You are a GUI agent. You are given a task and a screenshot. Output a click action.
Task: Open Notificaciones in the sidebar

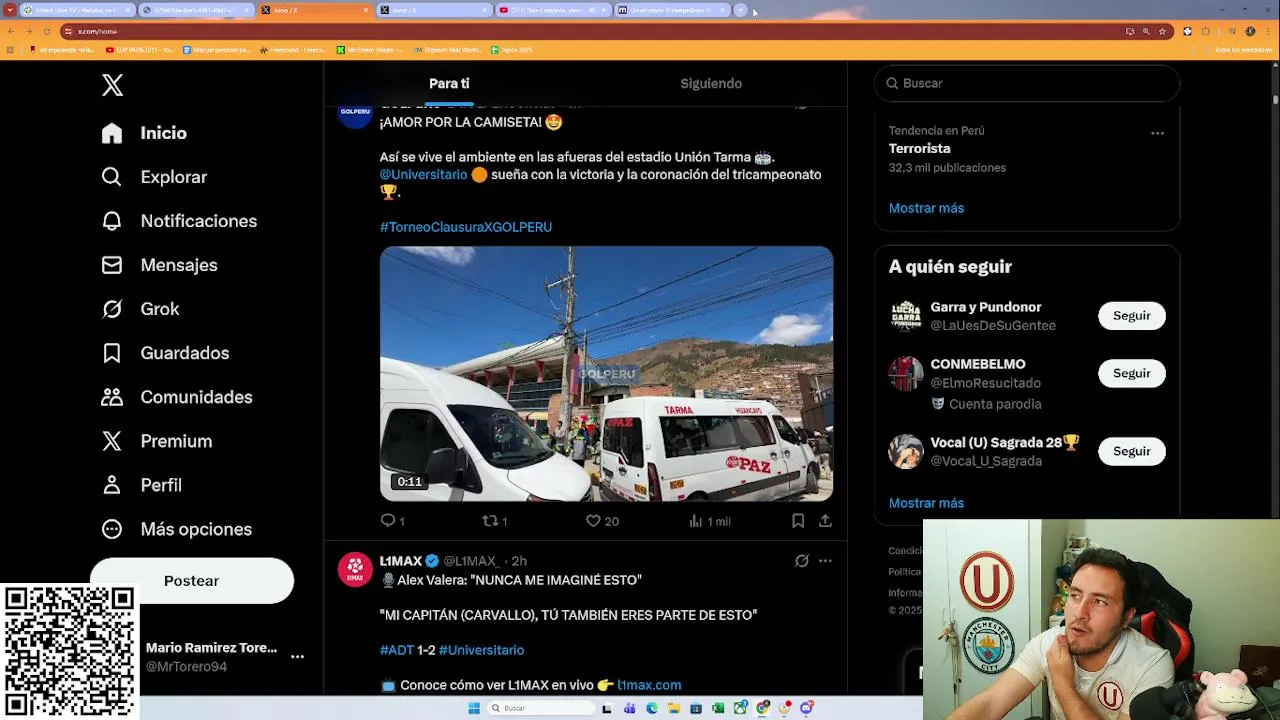[179, 221]
